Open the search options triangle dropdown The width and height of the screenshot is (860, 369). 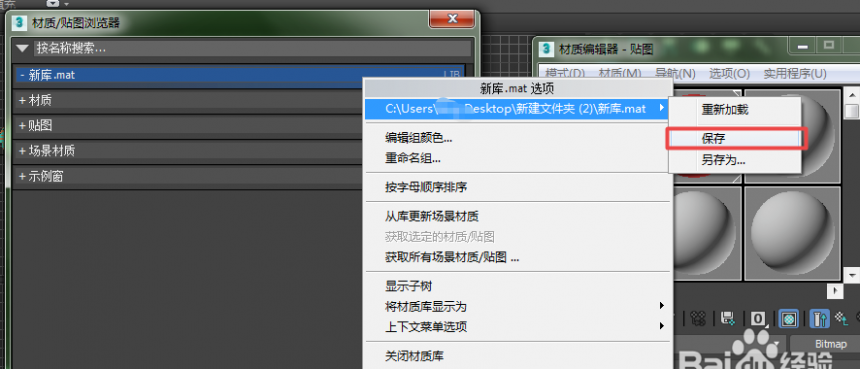22,48
